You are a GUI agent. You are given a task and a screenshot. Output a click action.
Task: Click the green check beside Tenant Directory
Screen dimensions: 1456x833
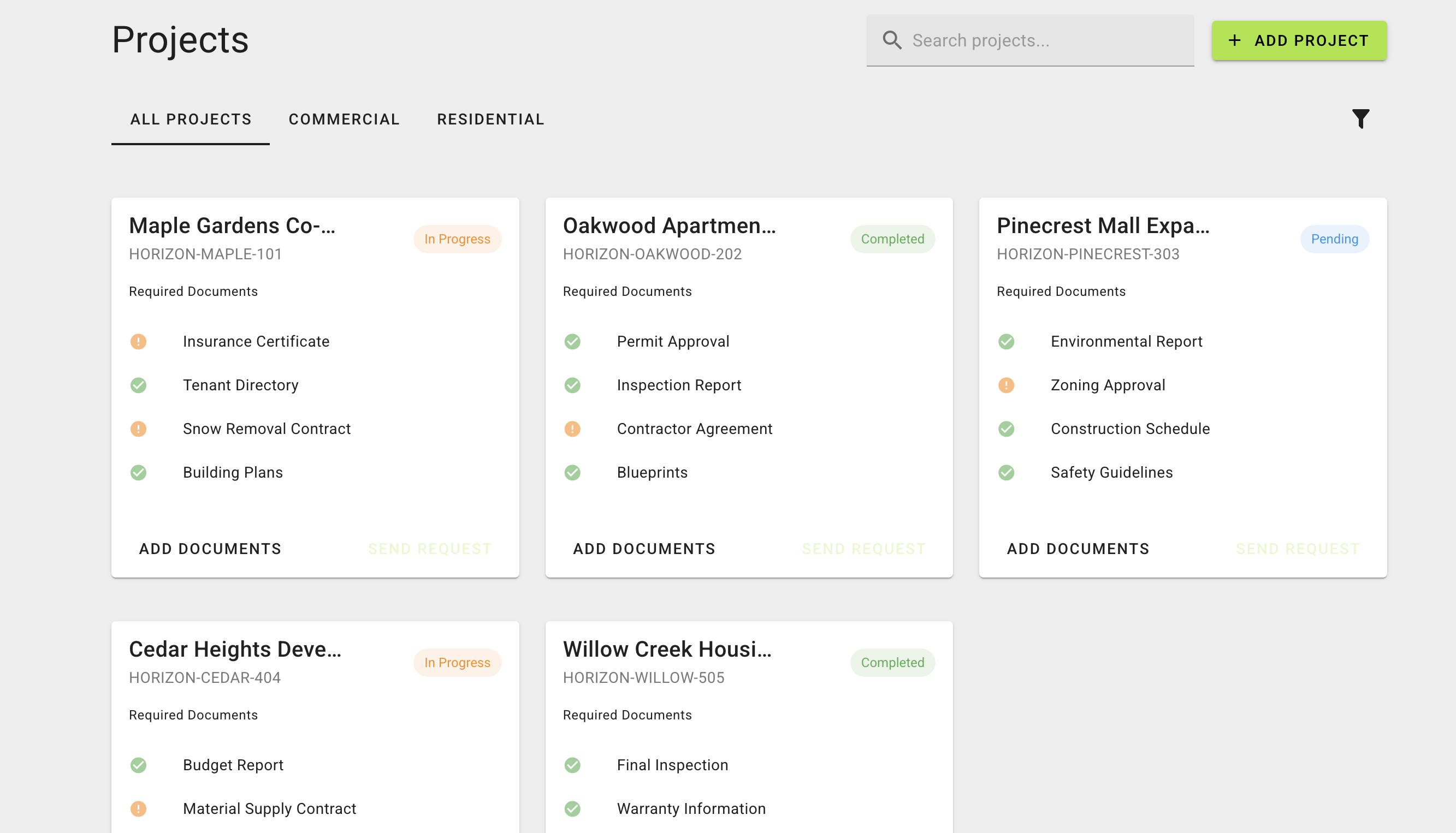[139, 385]
